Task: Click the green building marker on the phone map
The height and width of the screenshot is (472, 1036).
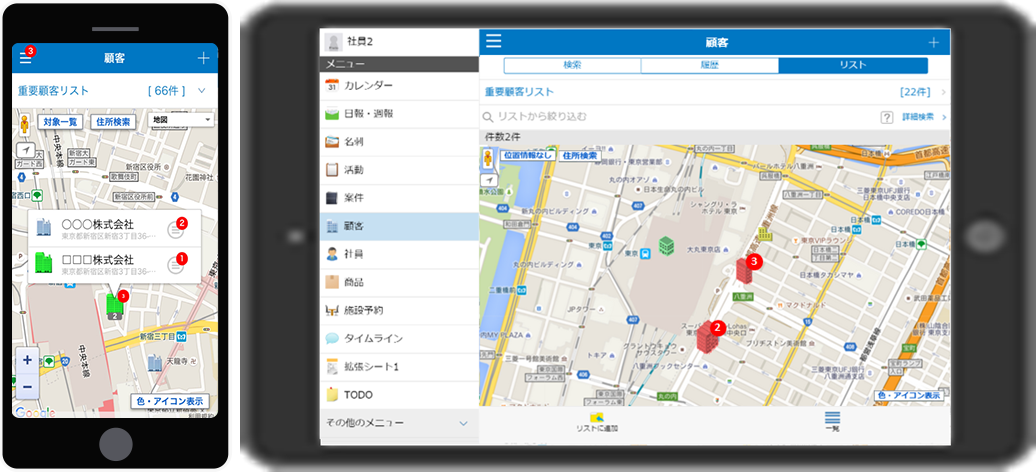Action: coord(115,305)
